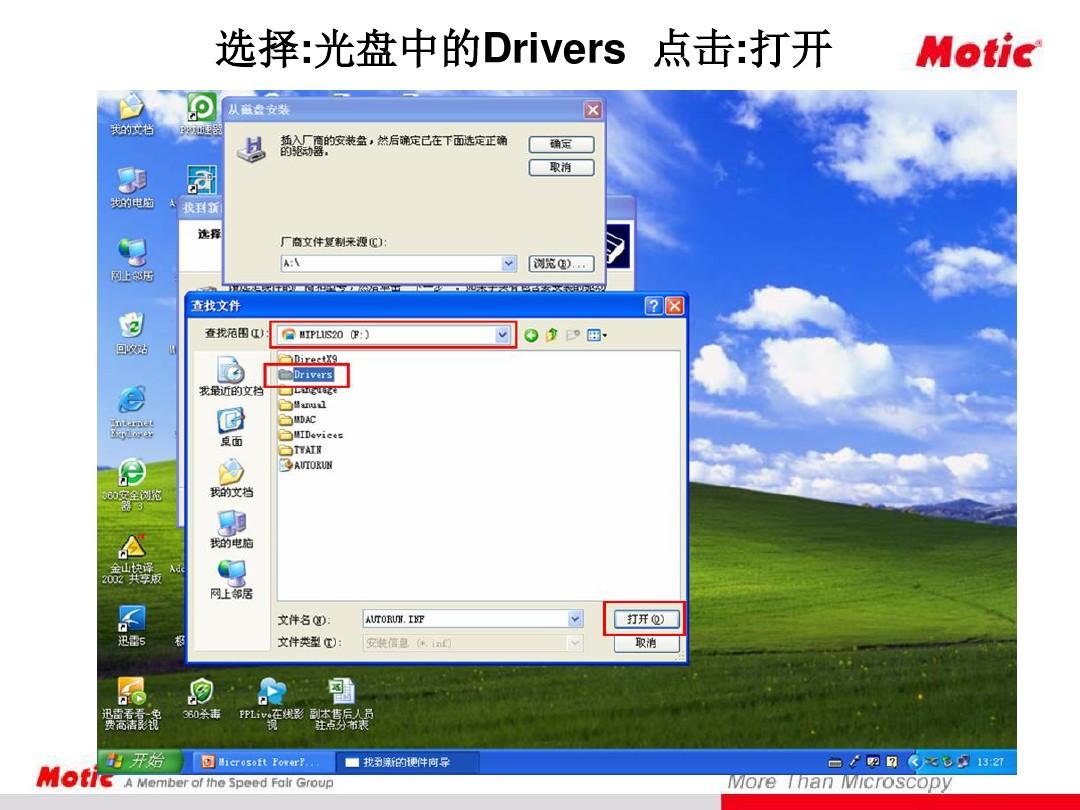Screen dimensions: 1080x810
Task: Click the 打开 button
Action: coord(646,620)
